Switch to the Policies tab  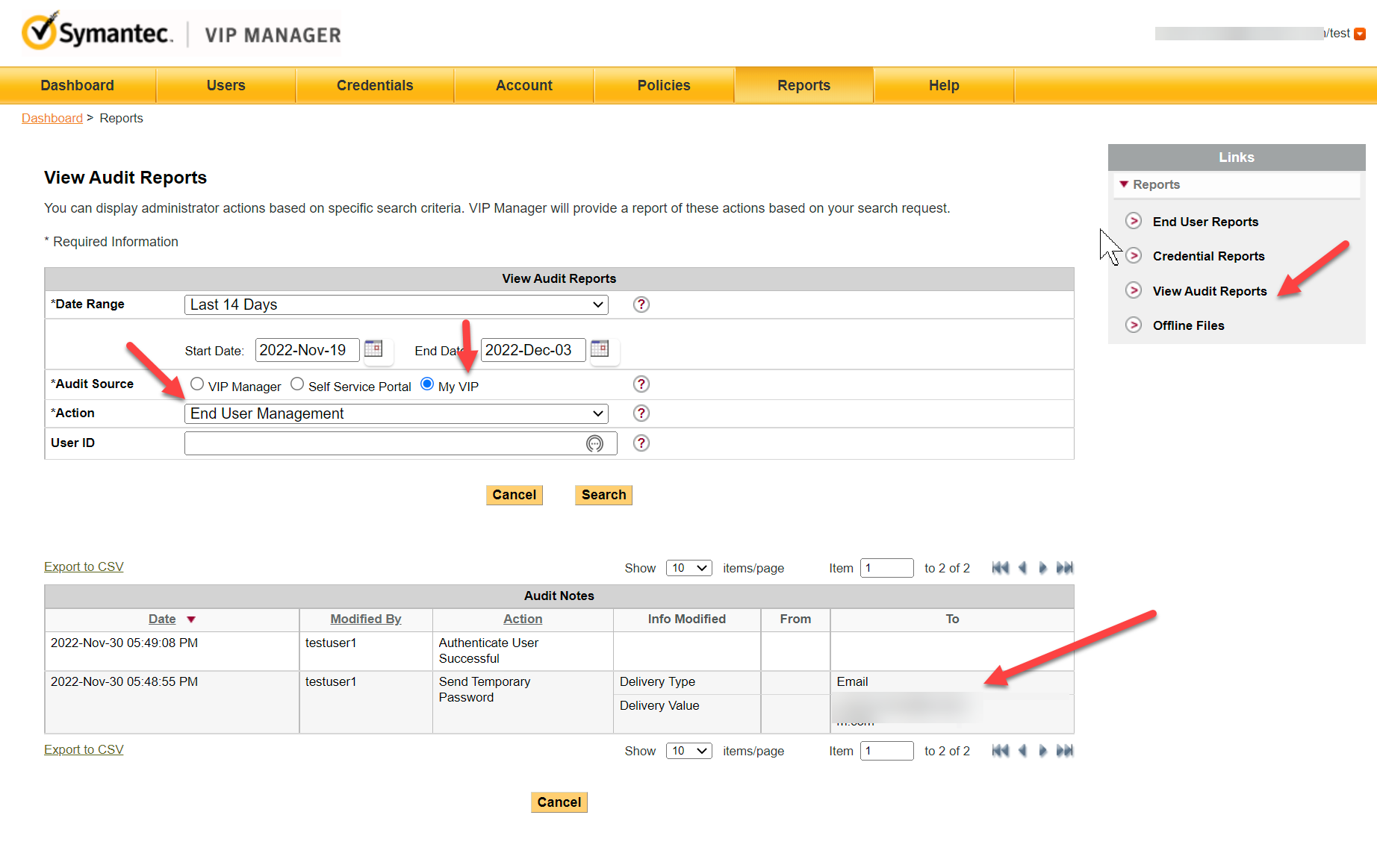pyautogui.click(x=664, y=86)
